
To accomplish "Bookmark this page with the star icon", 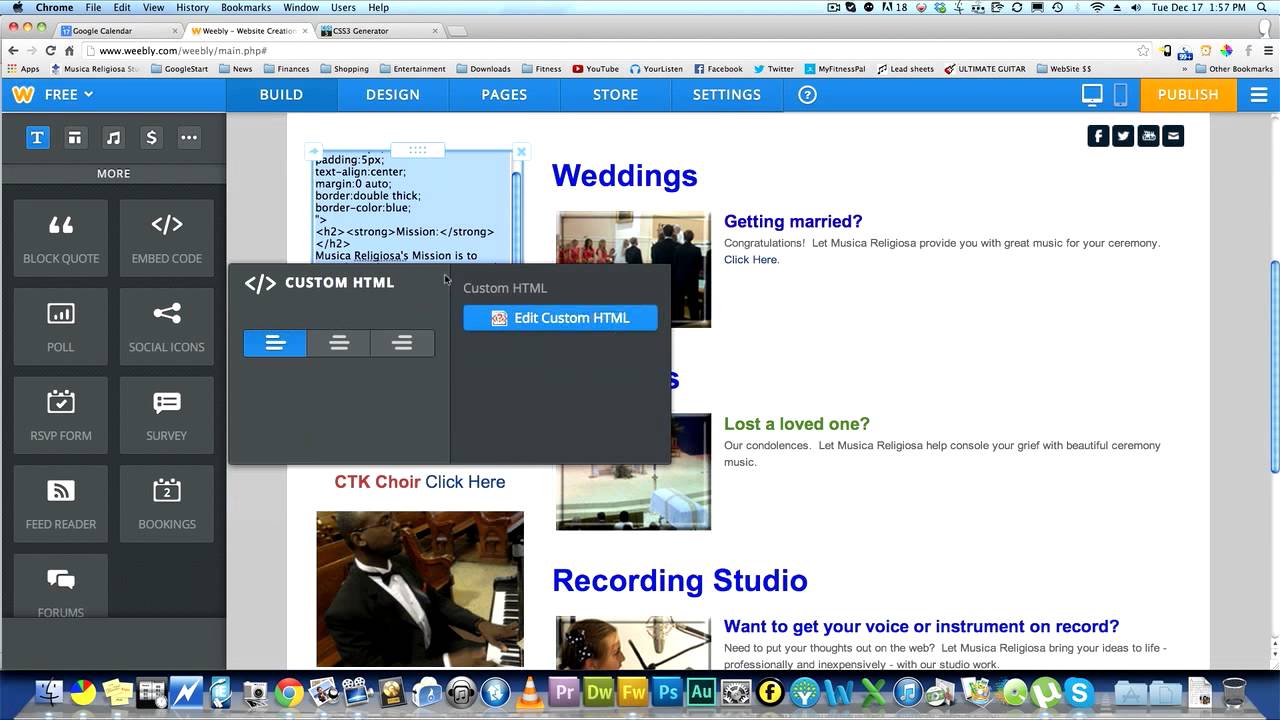I will pyautogui.click(x=1143, y=50).
